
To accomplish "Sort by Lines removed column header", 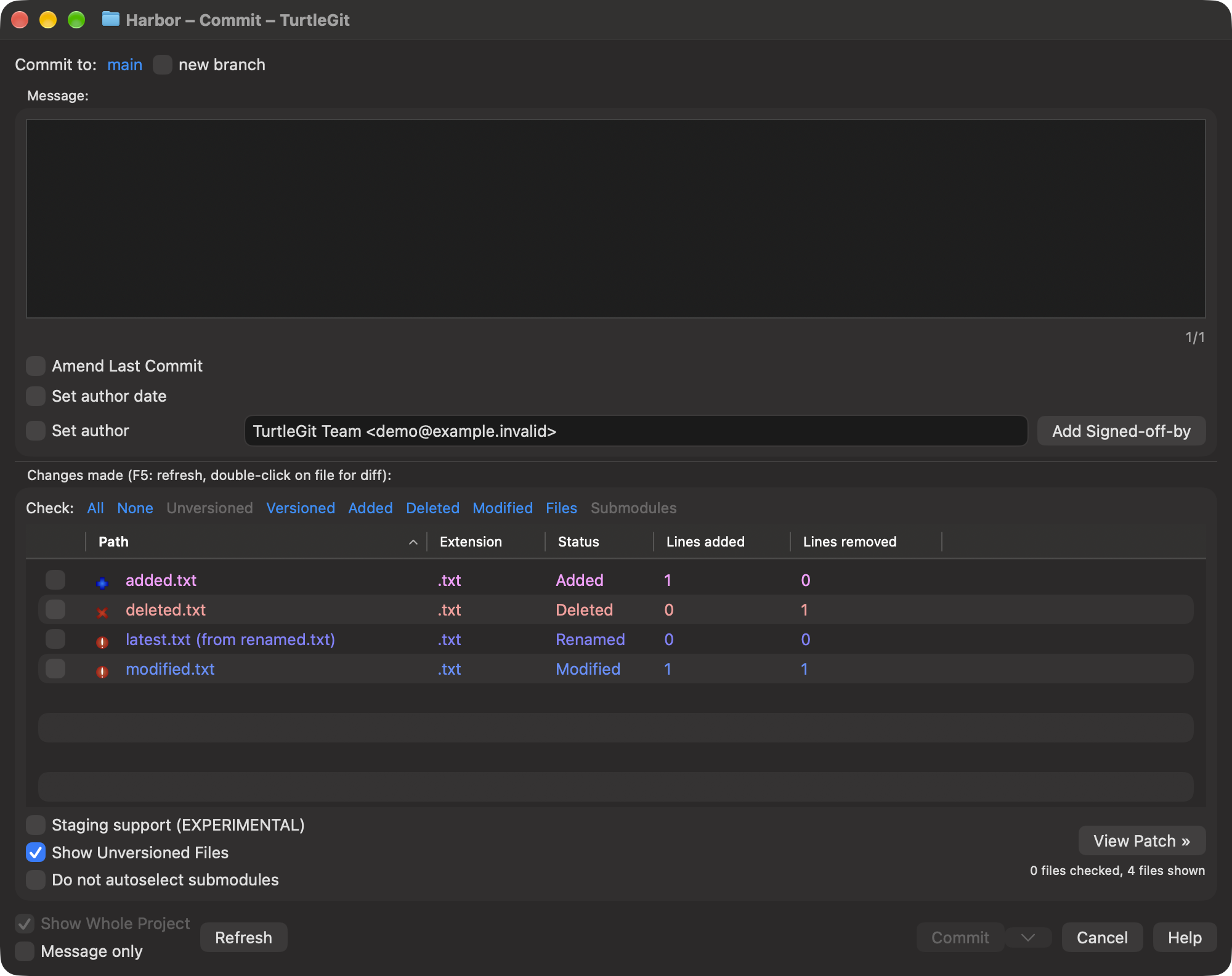I will tap(866, 542).
